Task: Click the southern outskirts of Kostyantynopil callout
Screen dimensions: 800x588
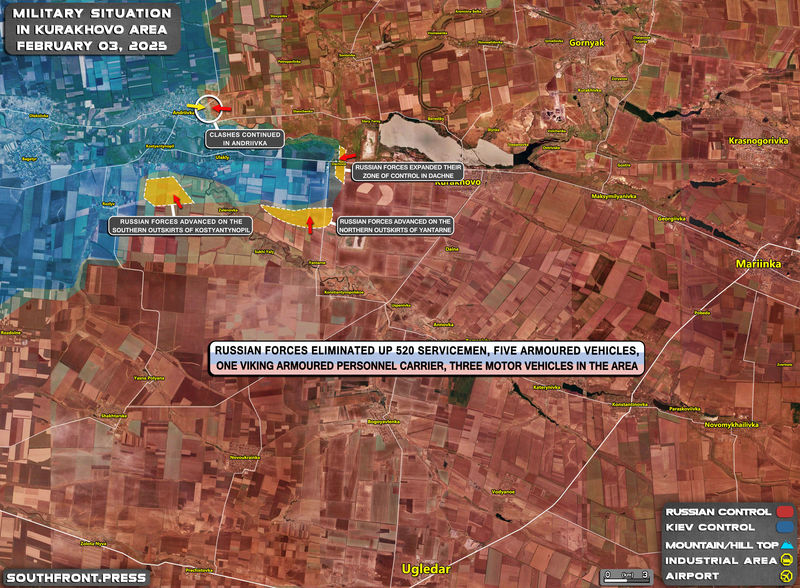Action: click(180, 226)
